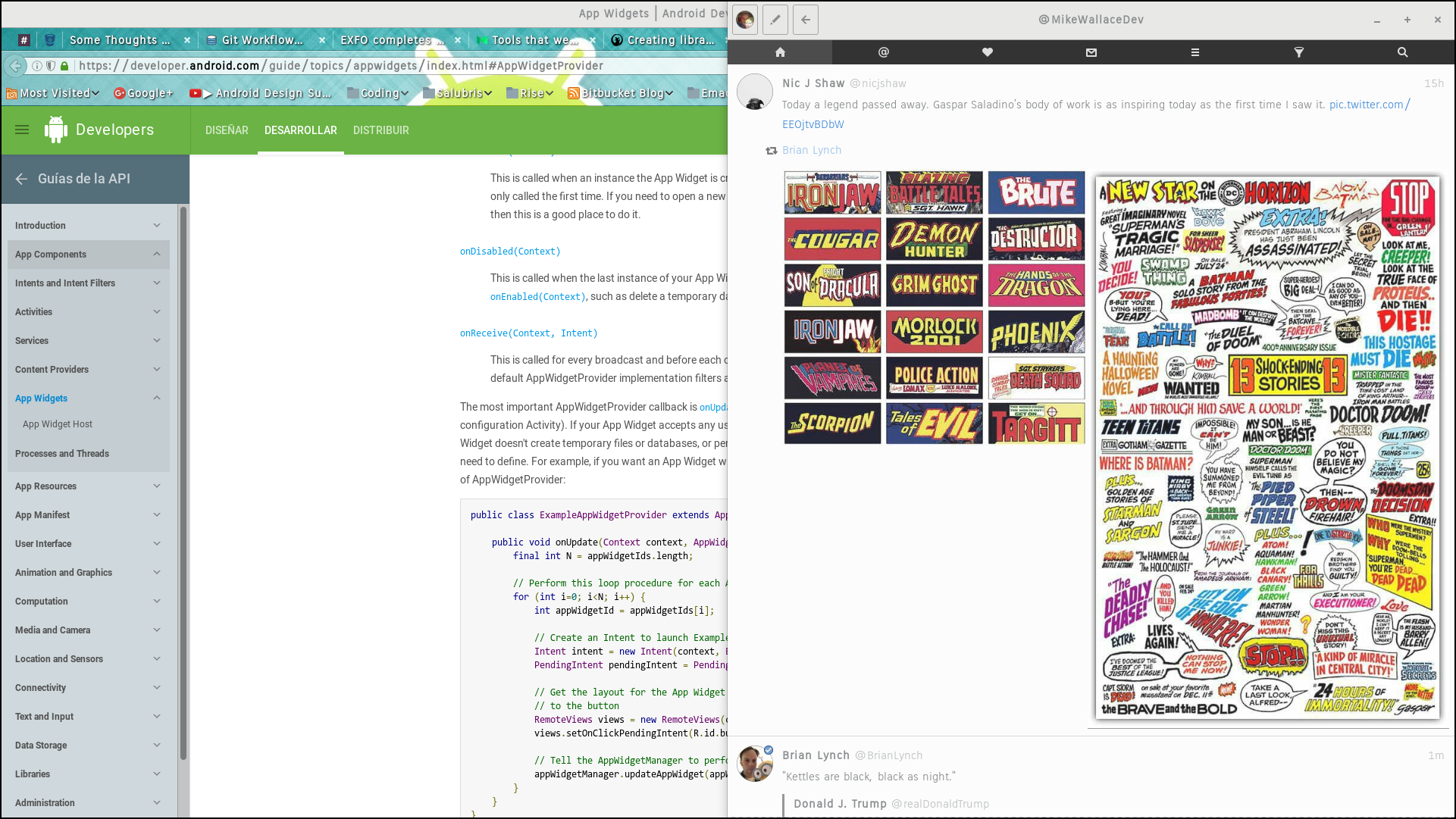
Task: Click the back arrow next to Guías de la API
Action: coord(21,179)
